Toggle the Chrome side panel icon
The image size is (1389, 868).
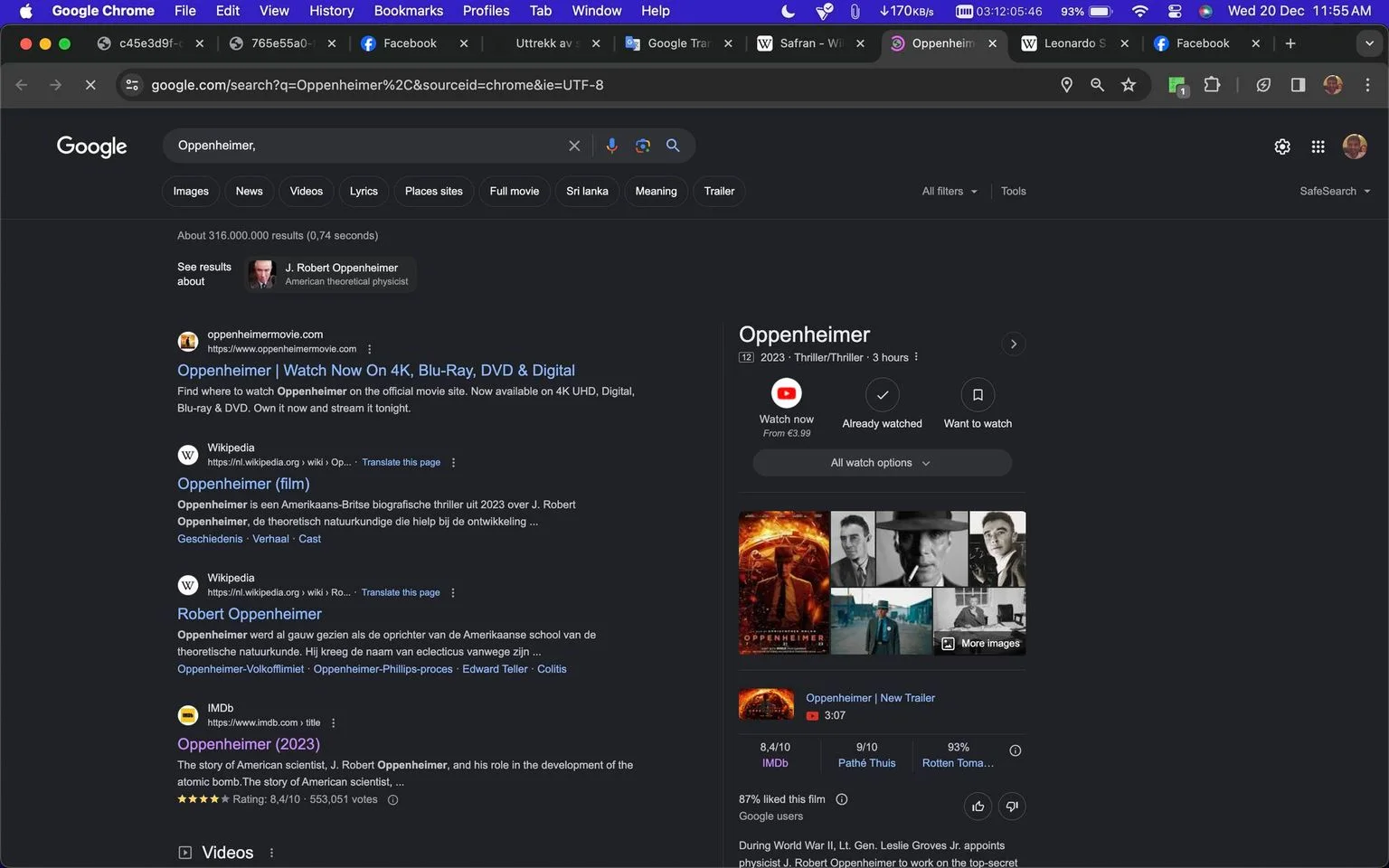click(1298, 85)
